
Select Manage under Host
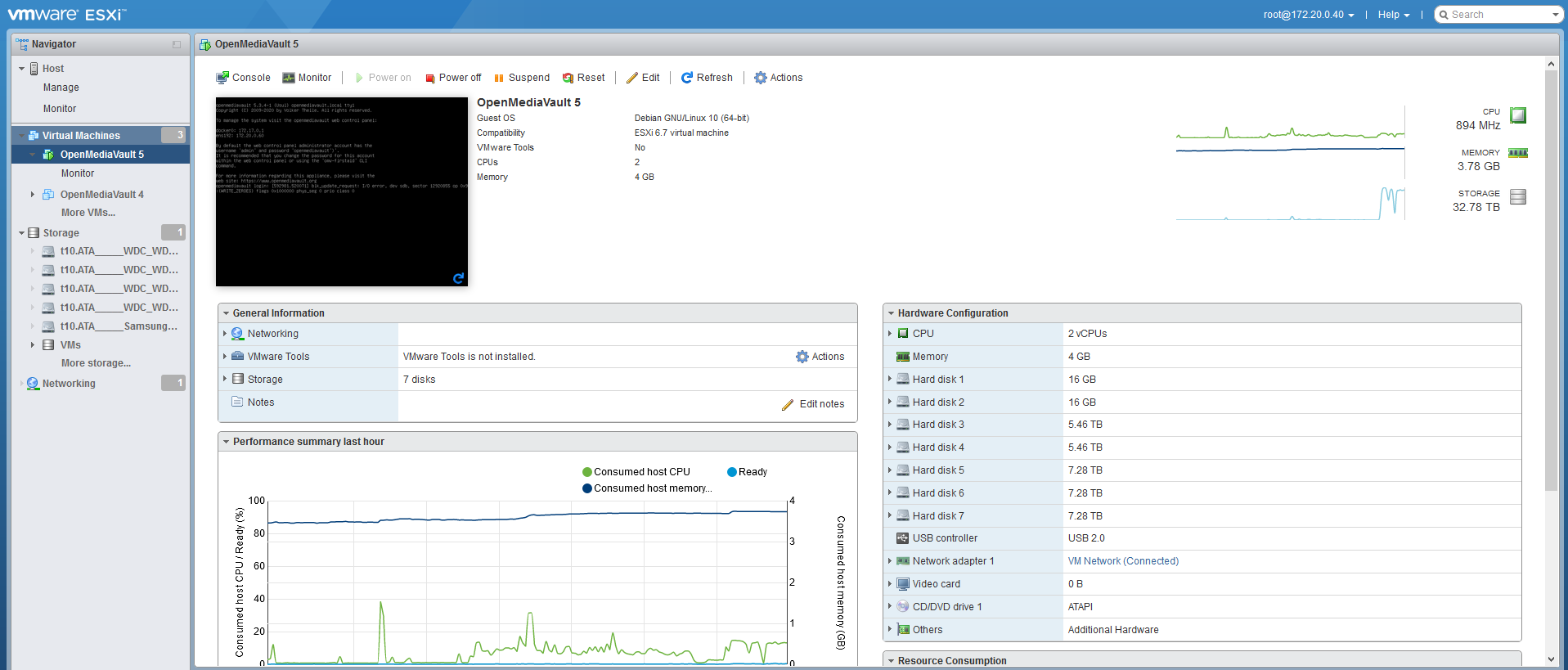pyautogui.click(x=61, y=88)
